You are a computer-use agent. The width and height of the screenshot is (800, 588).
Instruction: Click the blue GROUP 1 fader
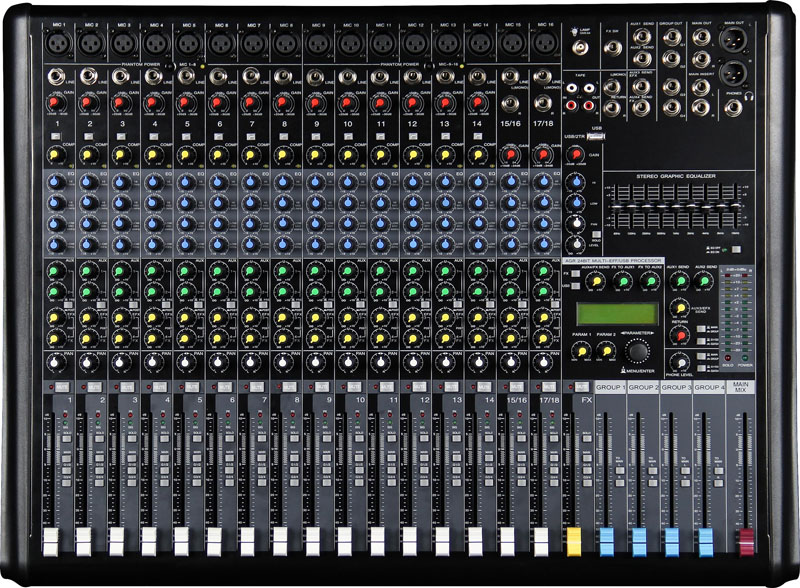click(x=605, y=541)
